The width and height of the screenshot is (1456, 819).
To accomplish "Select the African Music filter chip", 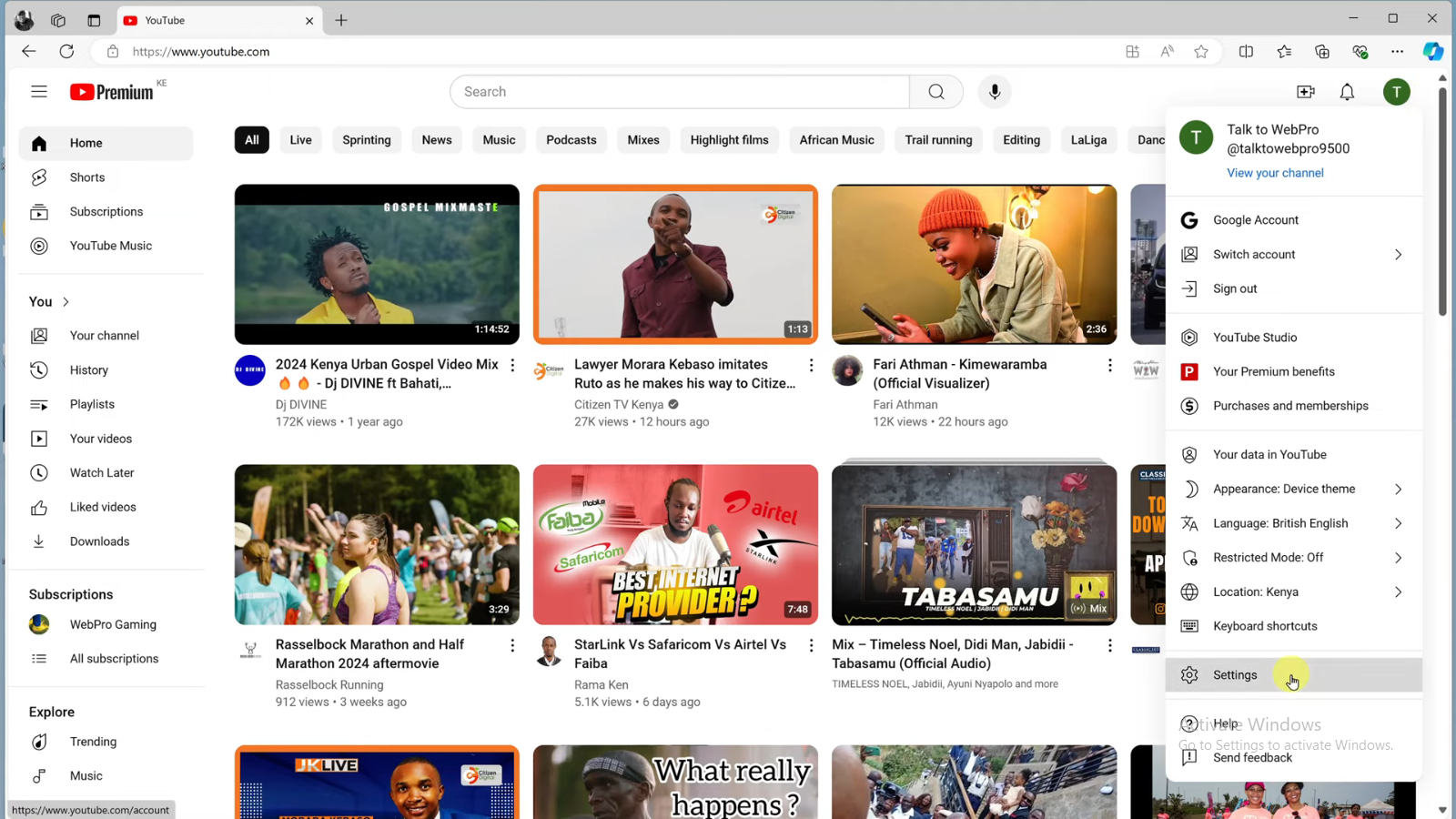I will tap(836, 140).
